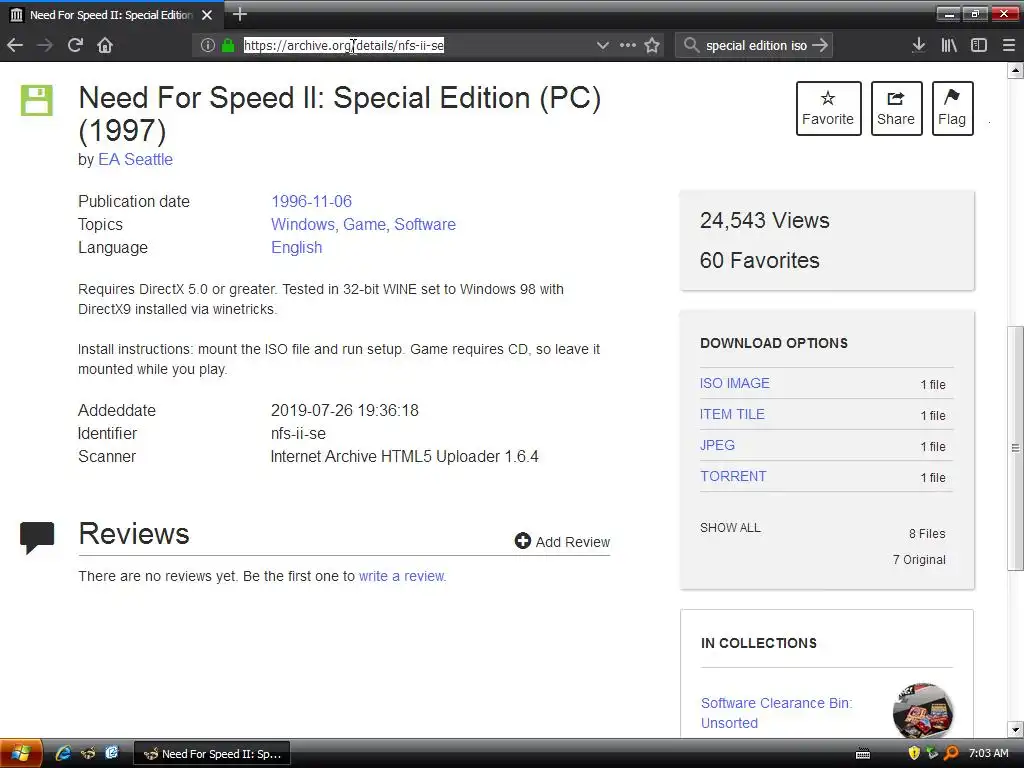1024x768 pixels.
Task: Open the EA Seattle creator link
Action: point(135,159)
